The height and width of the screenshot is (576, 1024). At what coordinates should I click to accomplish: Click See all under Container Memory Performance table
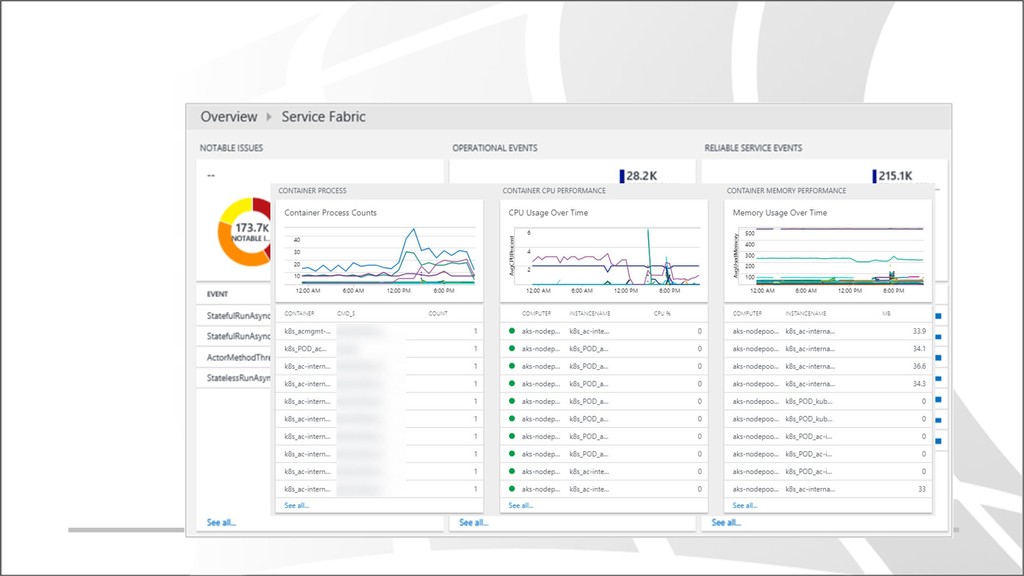(x=744, y=505)
